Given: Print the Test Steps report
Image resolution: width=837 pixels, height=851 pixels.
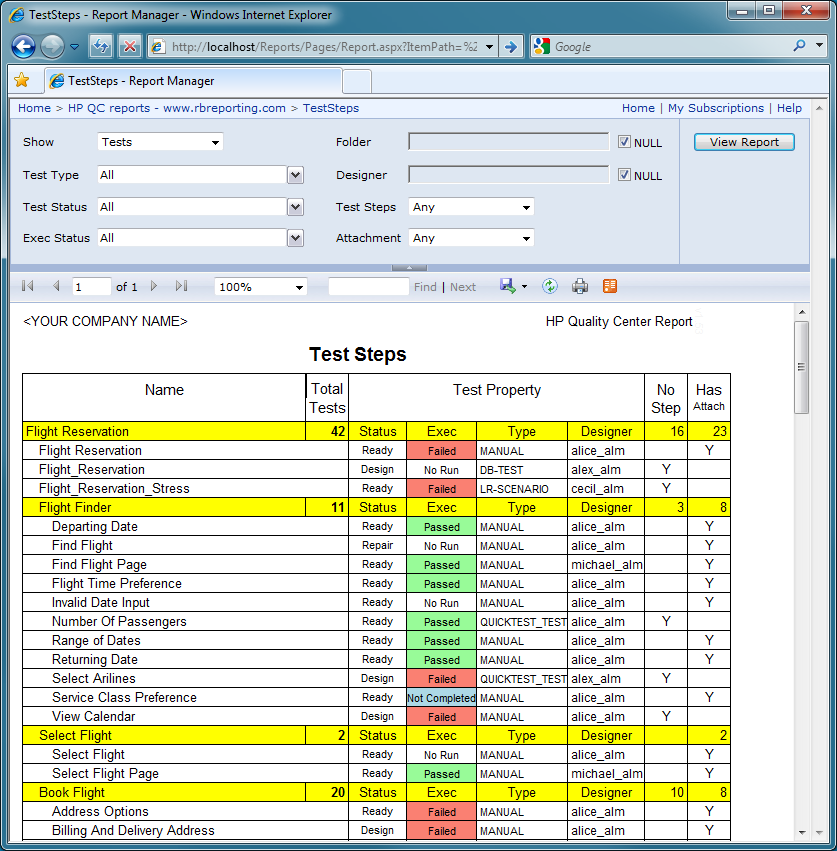Looking at the screenshot, I should (579, 286).
